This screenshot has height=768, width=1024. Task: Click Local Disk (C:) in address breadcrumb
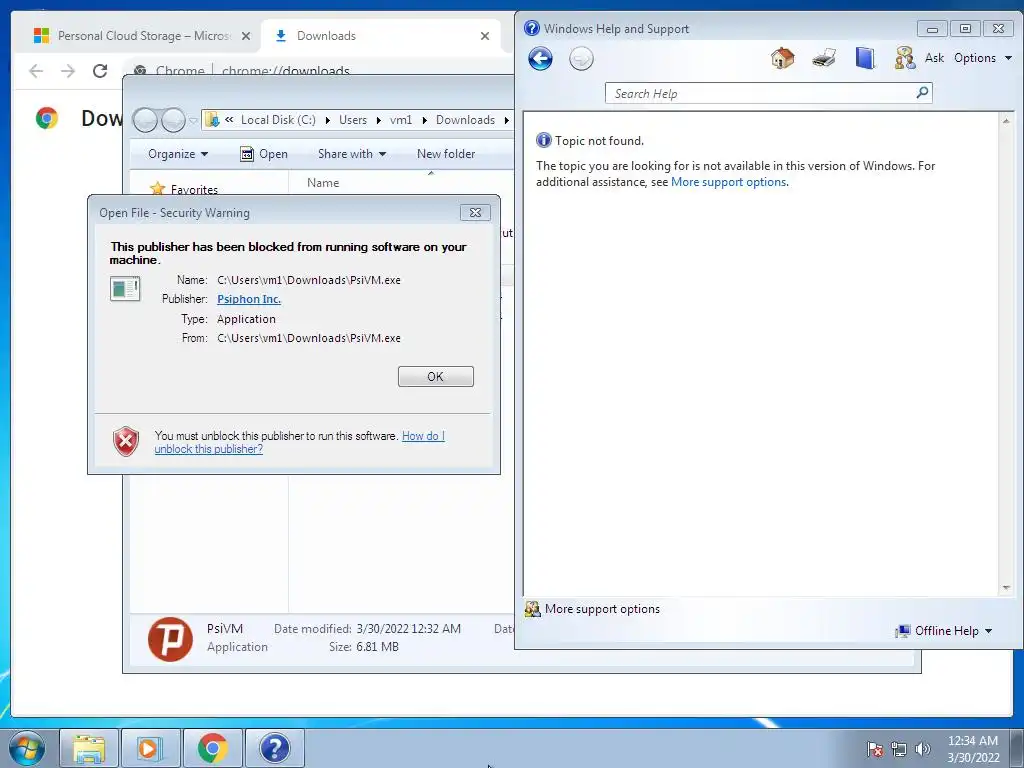click(x=278, y=120)
